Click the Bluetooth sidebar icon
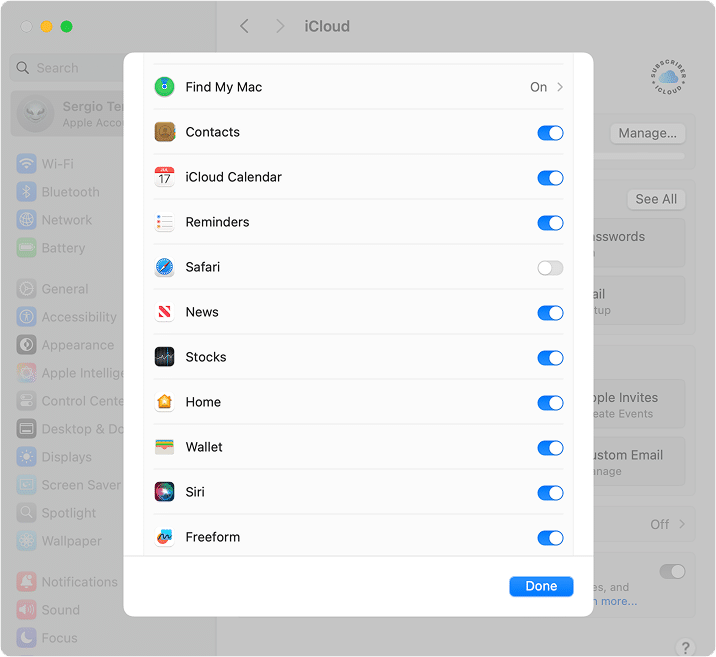This screenshot has width=716, height=657. tap(26, 192)
